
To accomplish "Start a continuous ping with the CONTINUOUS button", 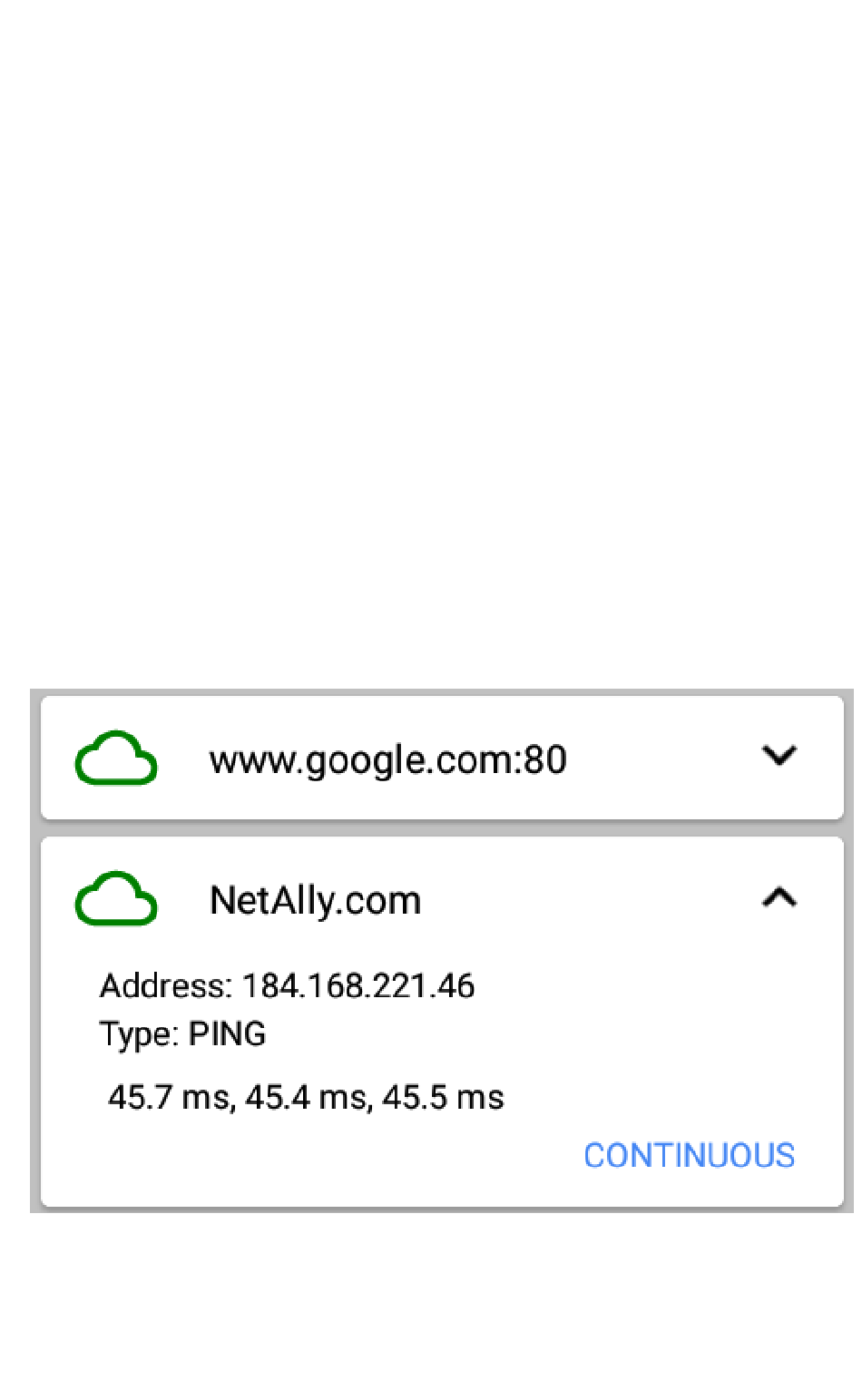I will [690, 1155].
